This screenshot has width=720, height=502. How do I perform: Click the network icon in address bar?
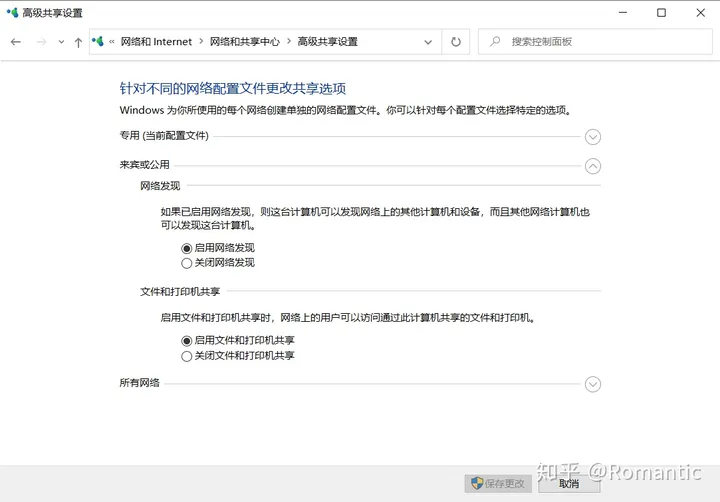click(98, 41)
